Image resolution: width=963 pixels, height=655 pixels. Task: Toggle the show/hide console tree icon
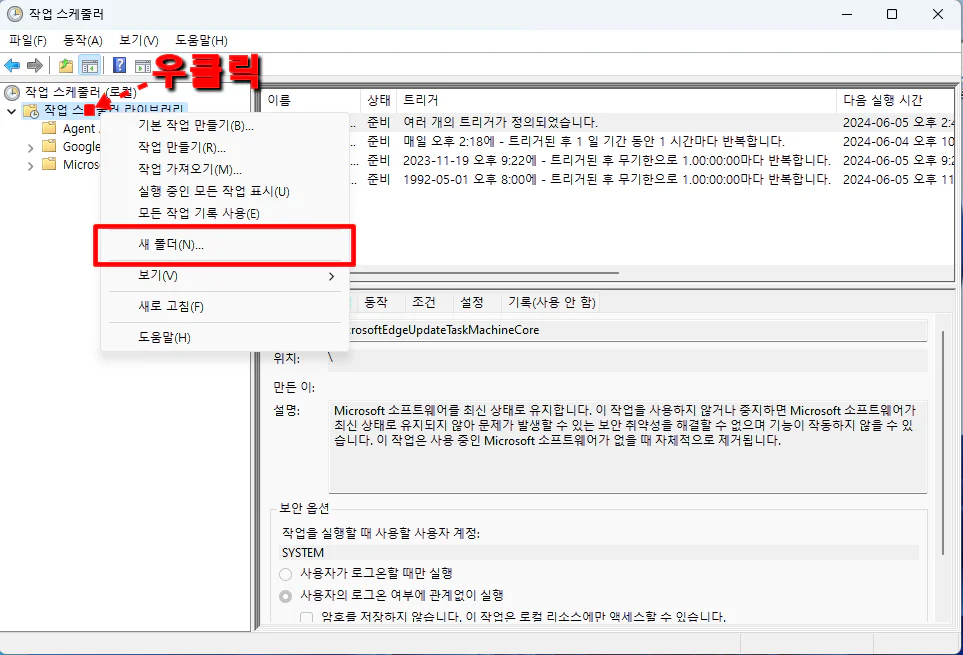tap(89, 66)
